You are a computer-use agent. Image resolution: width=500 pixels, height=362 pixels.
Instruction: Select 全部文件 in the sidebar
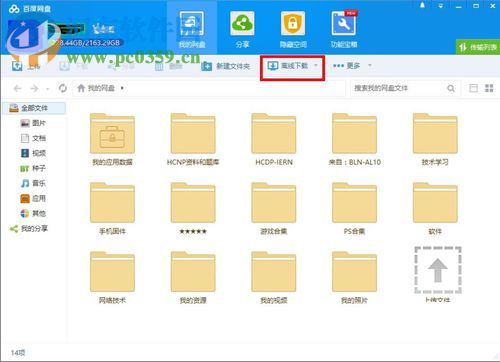[34, 108]
